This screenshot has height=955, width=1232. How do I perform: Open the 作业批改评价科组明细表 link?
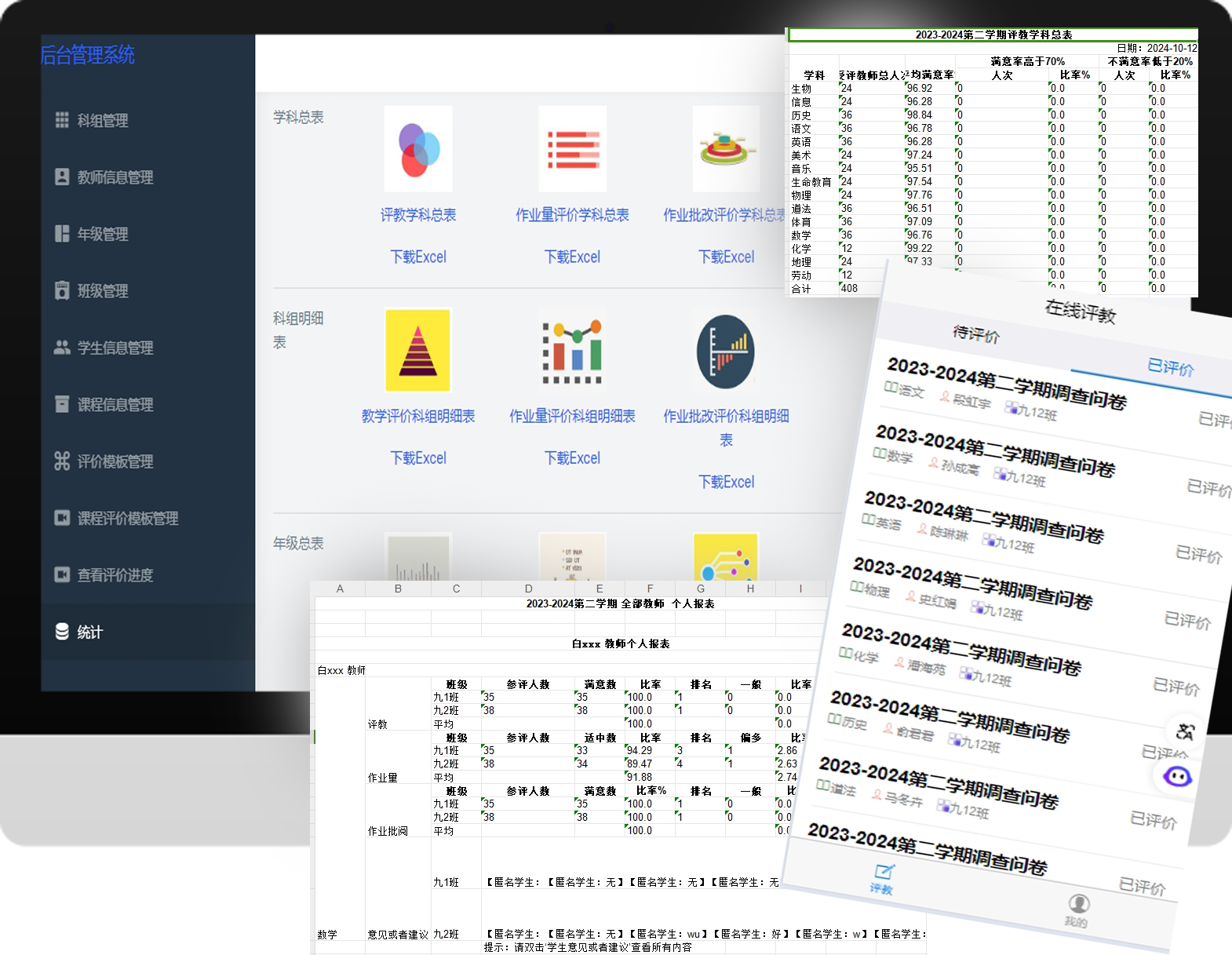point(726,426)
